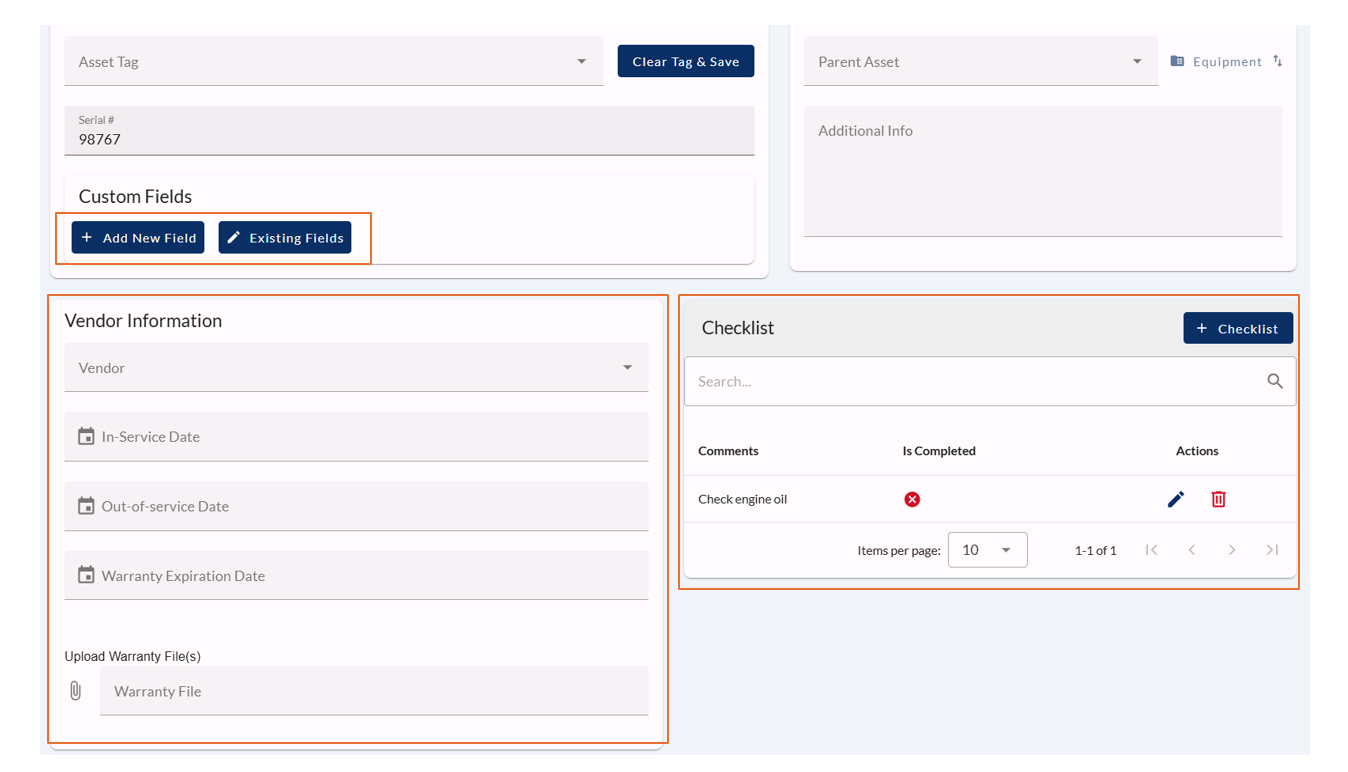This screenshot has width=1348, height=772.
Task: Click the sort arrows icon beside Equipment
Action: [1278, 61]
